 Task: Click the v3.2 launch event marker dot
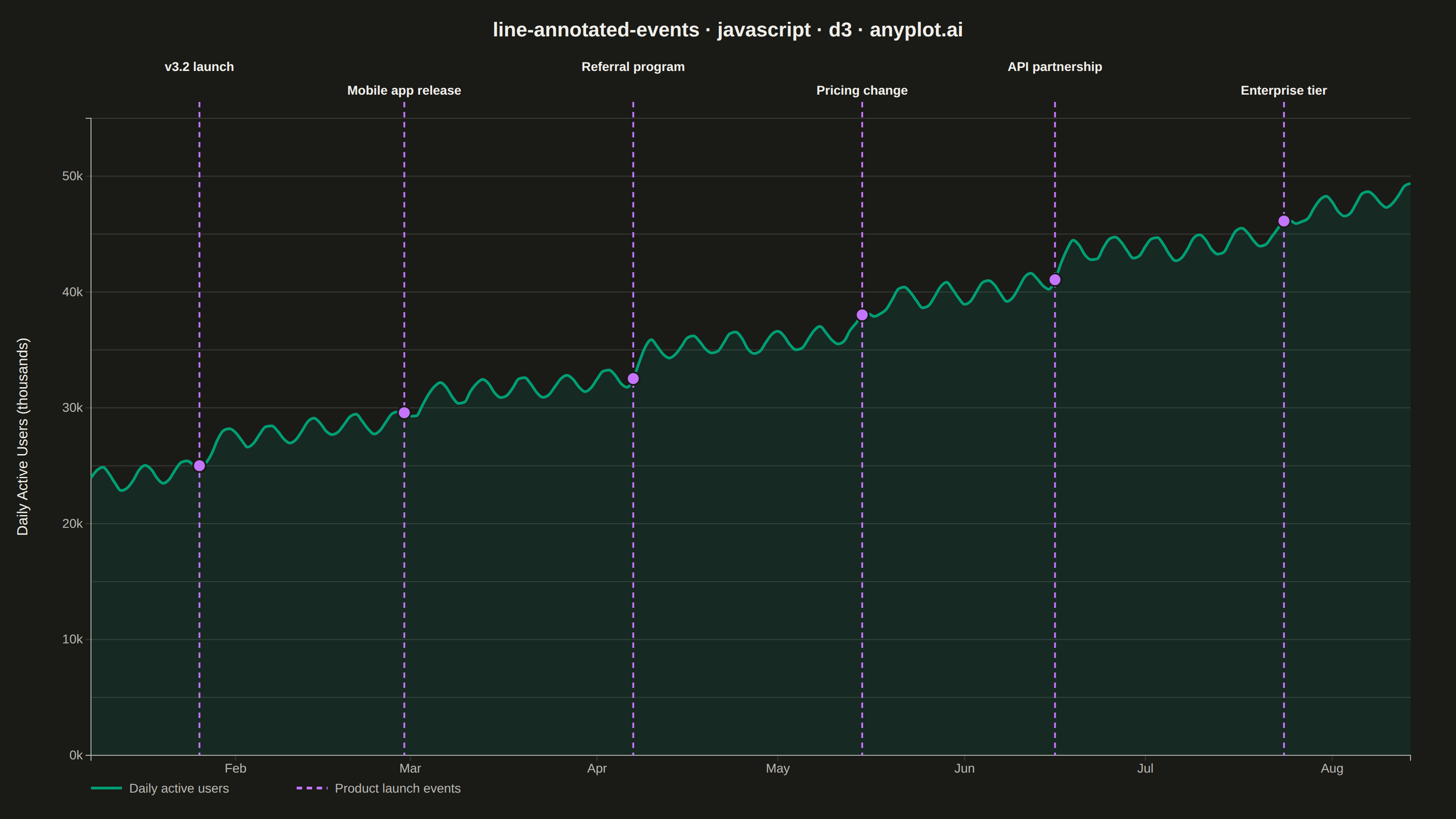[x=200, y=466]
